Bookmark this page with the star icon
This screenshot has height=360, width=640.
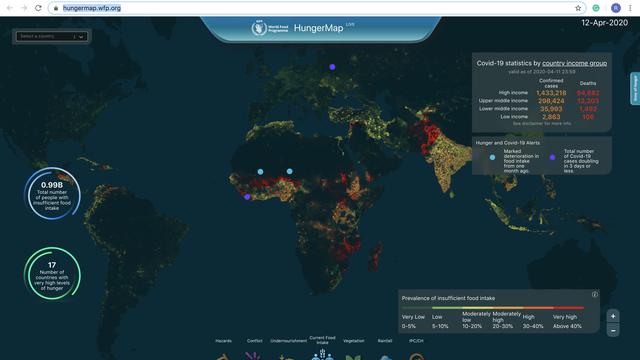[x=578, y=8]
